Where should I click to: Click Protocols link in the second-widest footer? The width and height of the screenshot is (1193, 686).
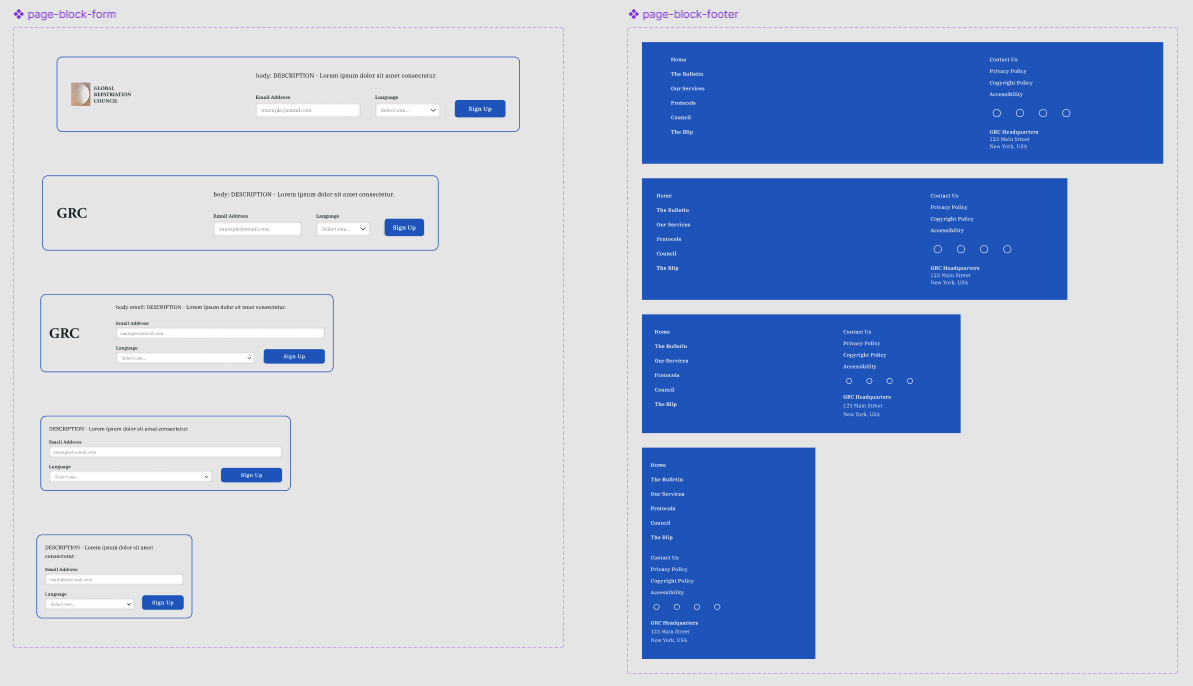pos(669,239)
